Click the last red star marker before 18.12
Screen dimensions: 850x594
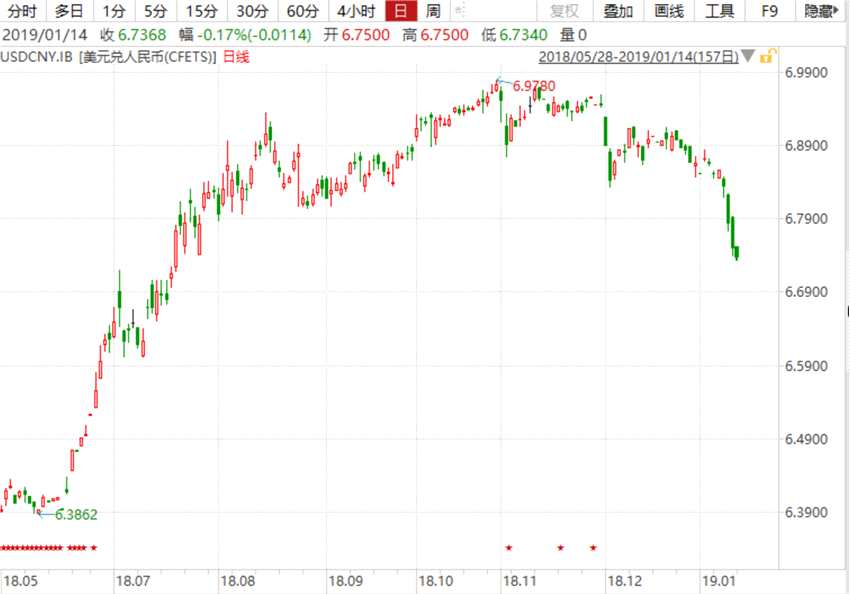[593, 548]
